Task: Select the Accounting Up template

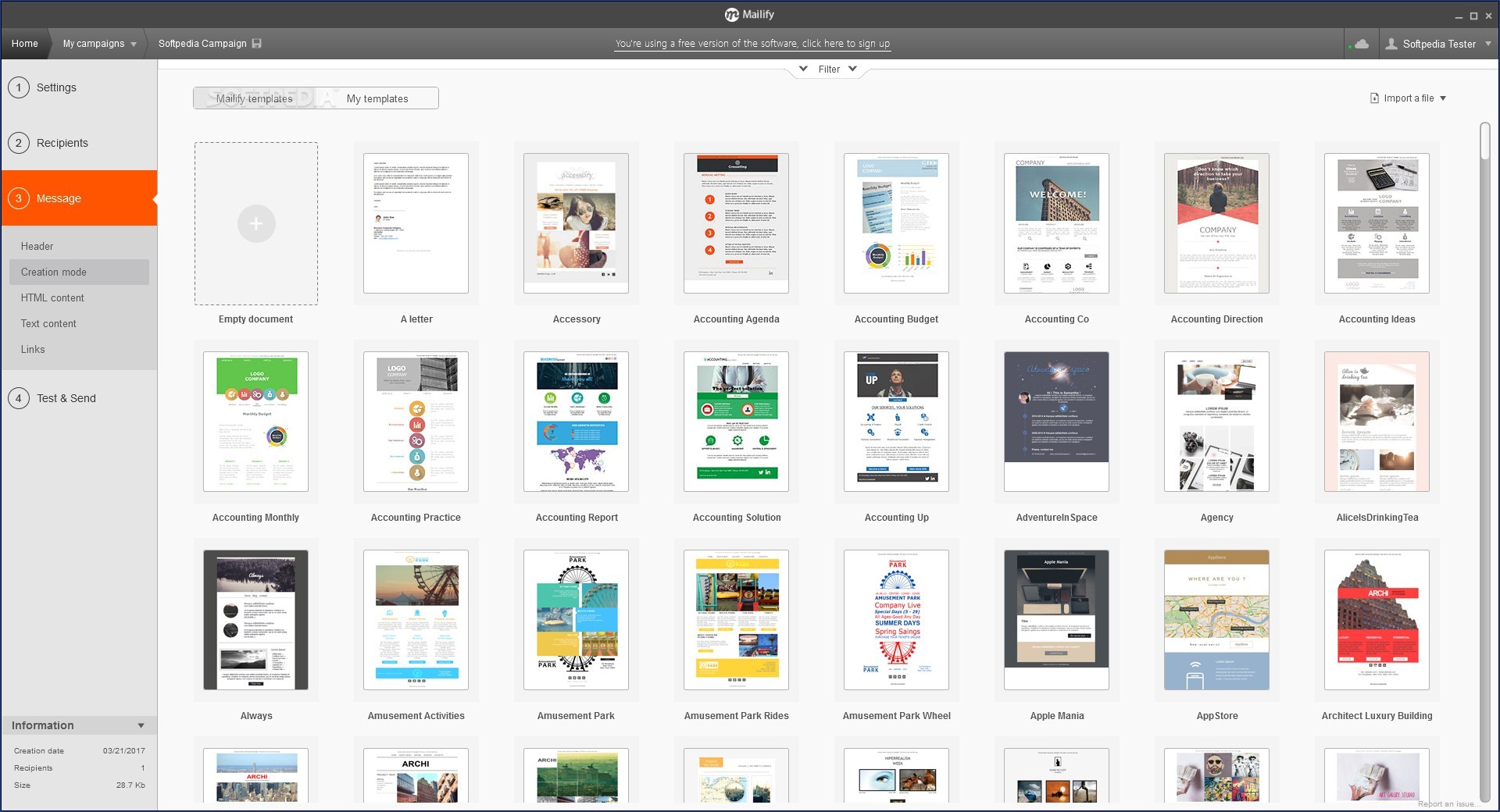Action: click(x=896, y=422)
